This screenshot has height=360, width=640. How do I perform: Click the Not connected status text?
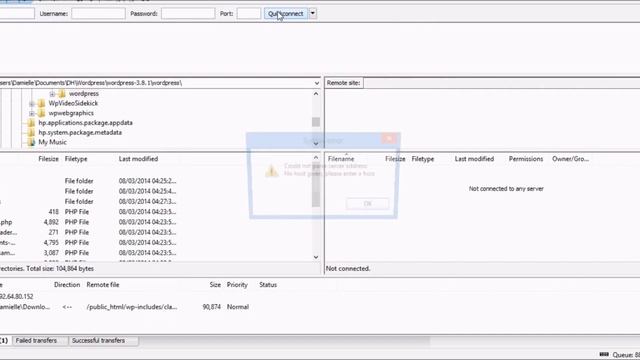coord(348,269)
